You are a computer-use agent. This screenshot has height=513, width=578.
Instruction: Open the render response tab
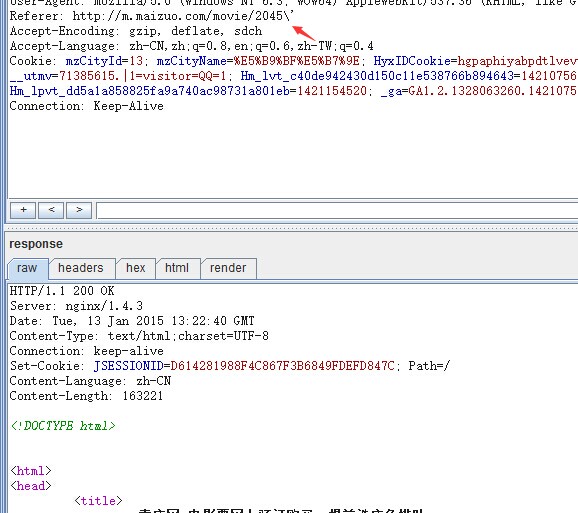pos(228,268)
